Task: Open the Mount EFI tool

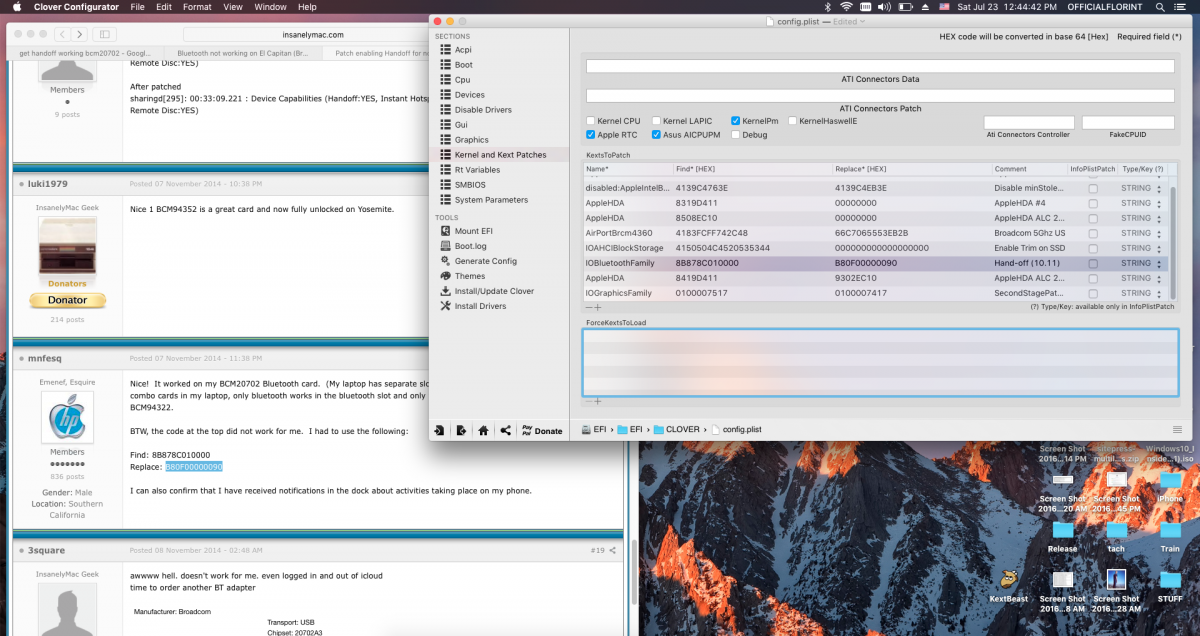Action: (473, 231)
